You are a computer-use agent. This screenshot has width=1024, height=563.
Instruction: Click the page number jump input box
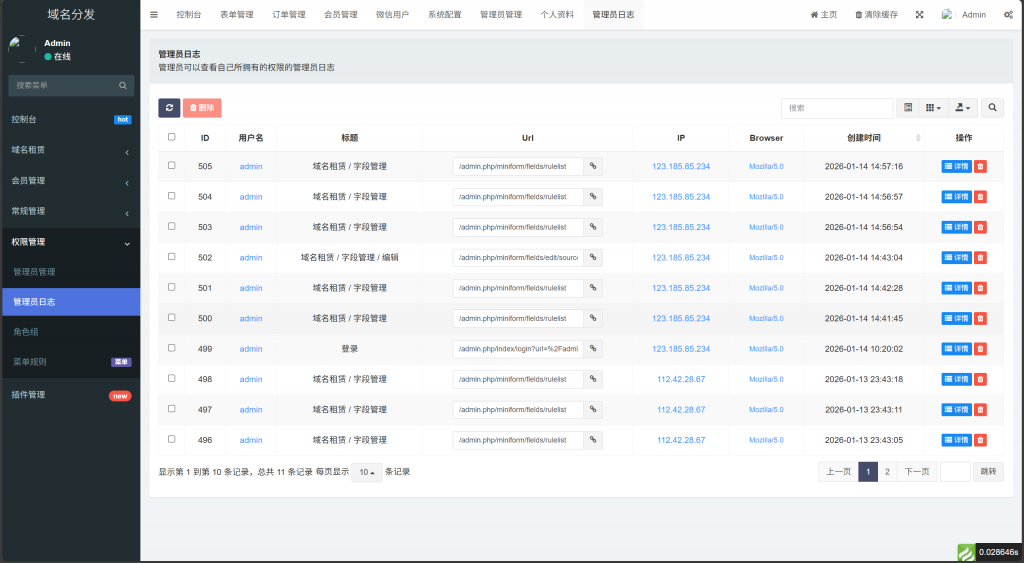click(x=955, y=472)
